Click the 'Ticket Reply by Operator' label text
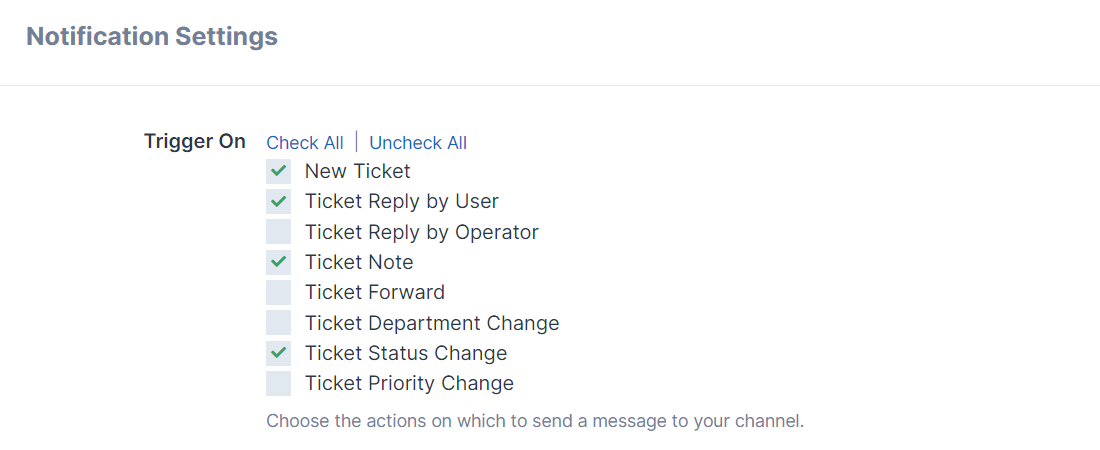The height and width of the screenshot is (450, 1100). (x=421, y=232)
